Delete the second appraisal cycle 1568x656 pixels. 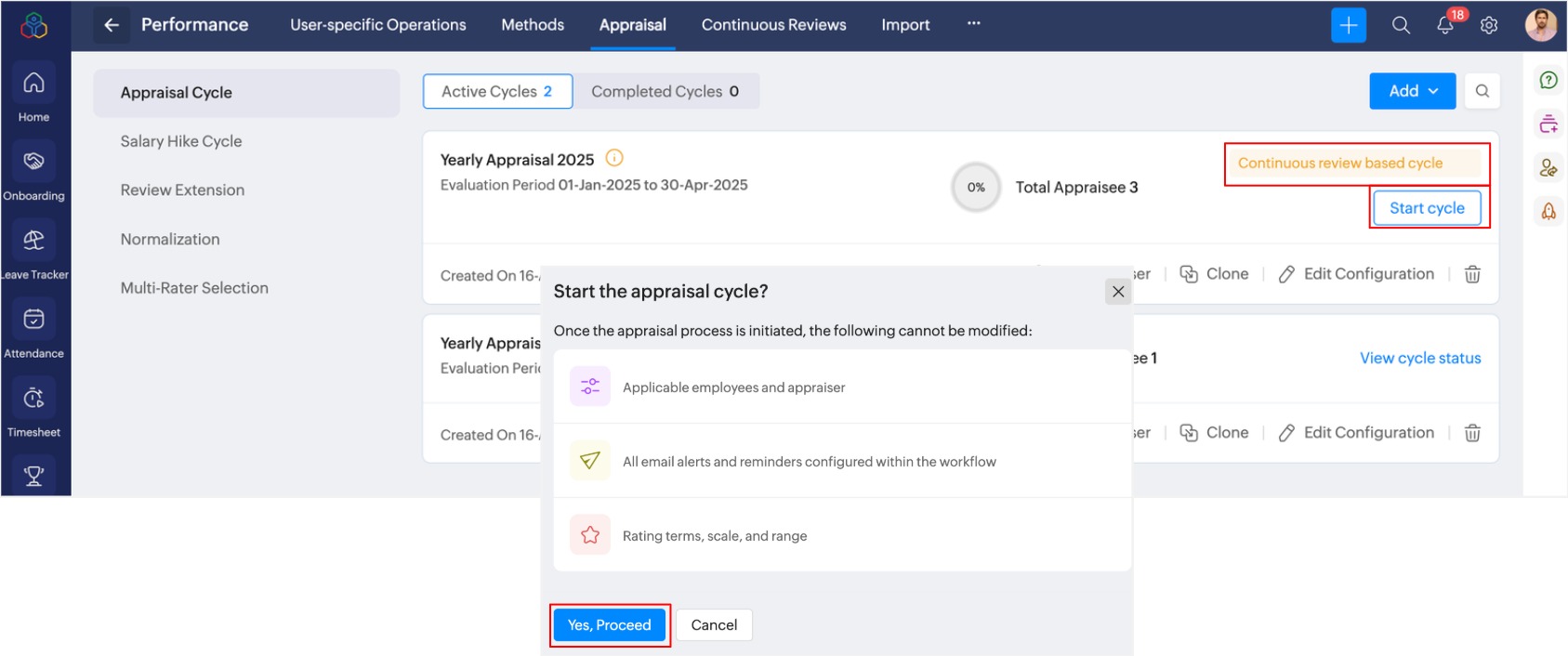pyautogui.click(x=1472, y=433)
